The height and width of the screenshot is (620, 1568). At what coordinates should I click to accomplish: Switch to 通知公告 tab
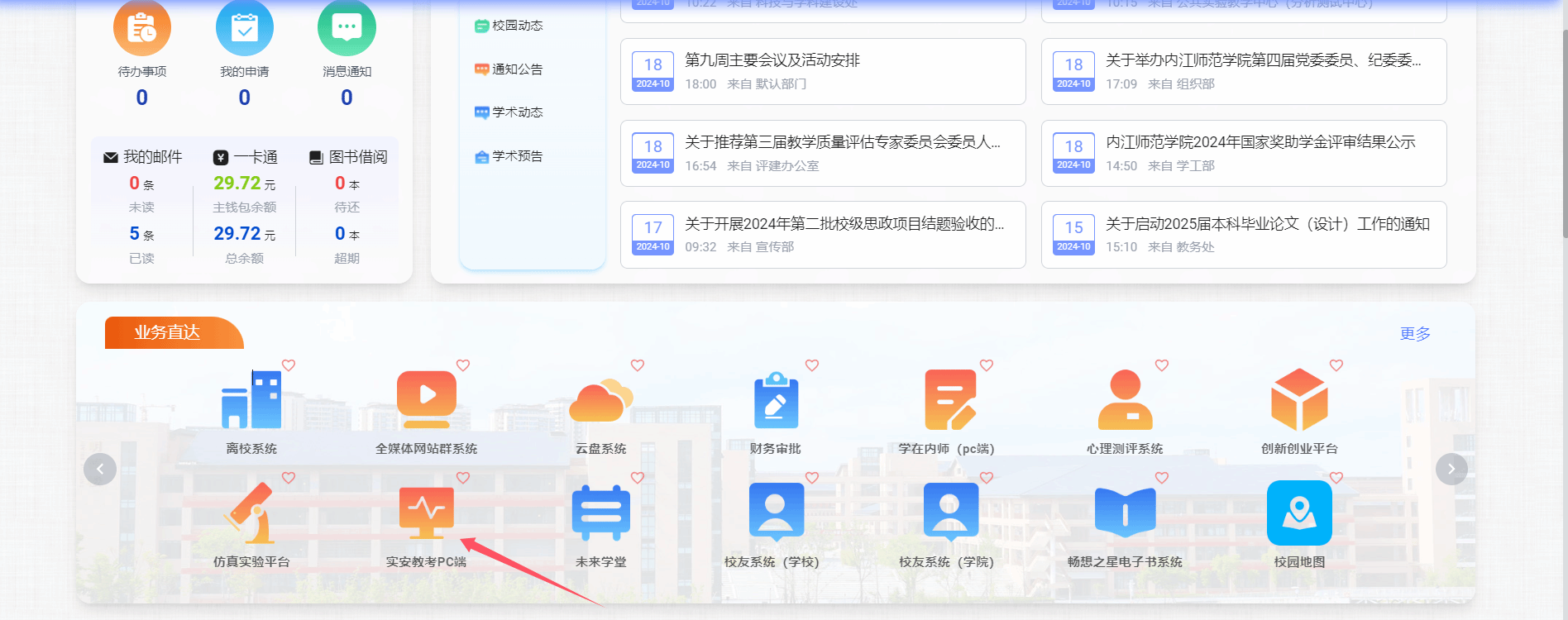point(509,69)
